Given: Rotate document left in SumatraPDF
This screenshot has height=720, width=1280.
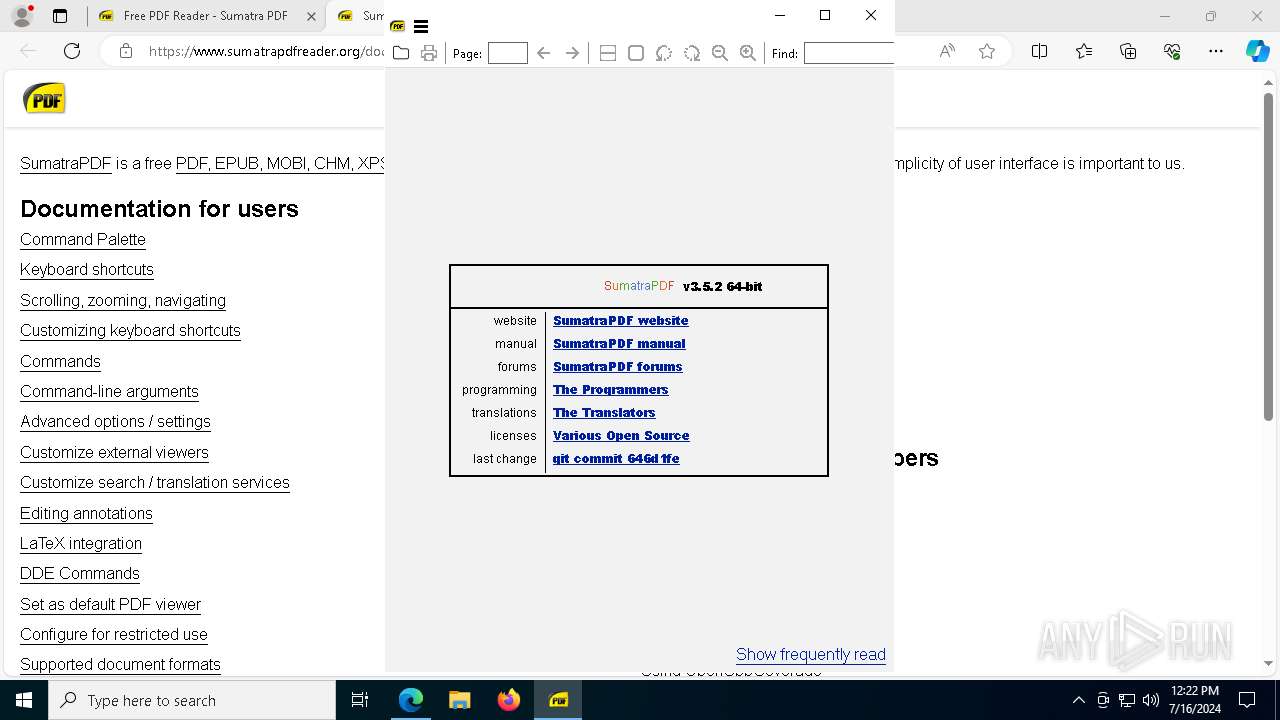Looking at the screenshot, I should tap(664, 53).
